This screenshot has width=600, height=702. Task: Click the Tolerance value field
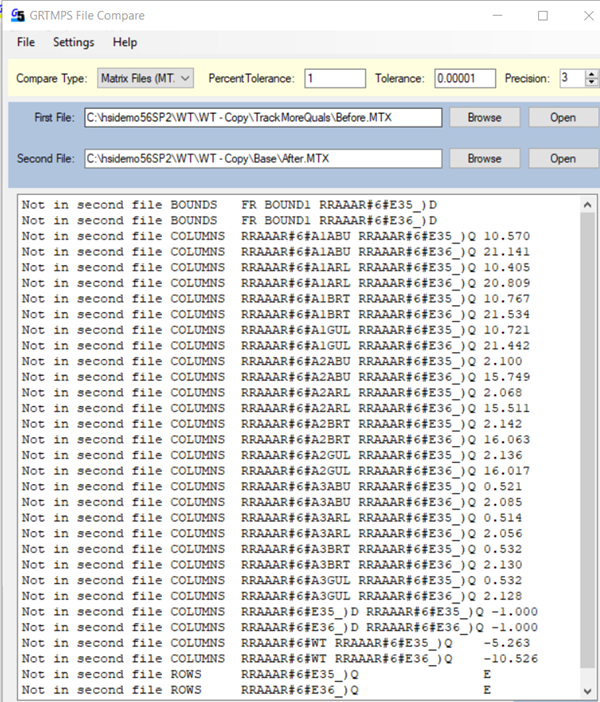(463, 78)
